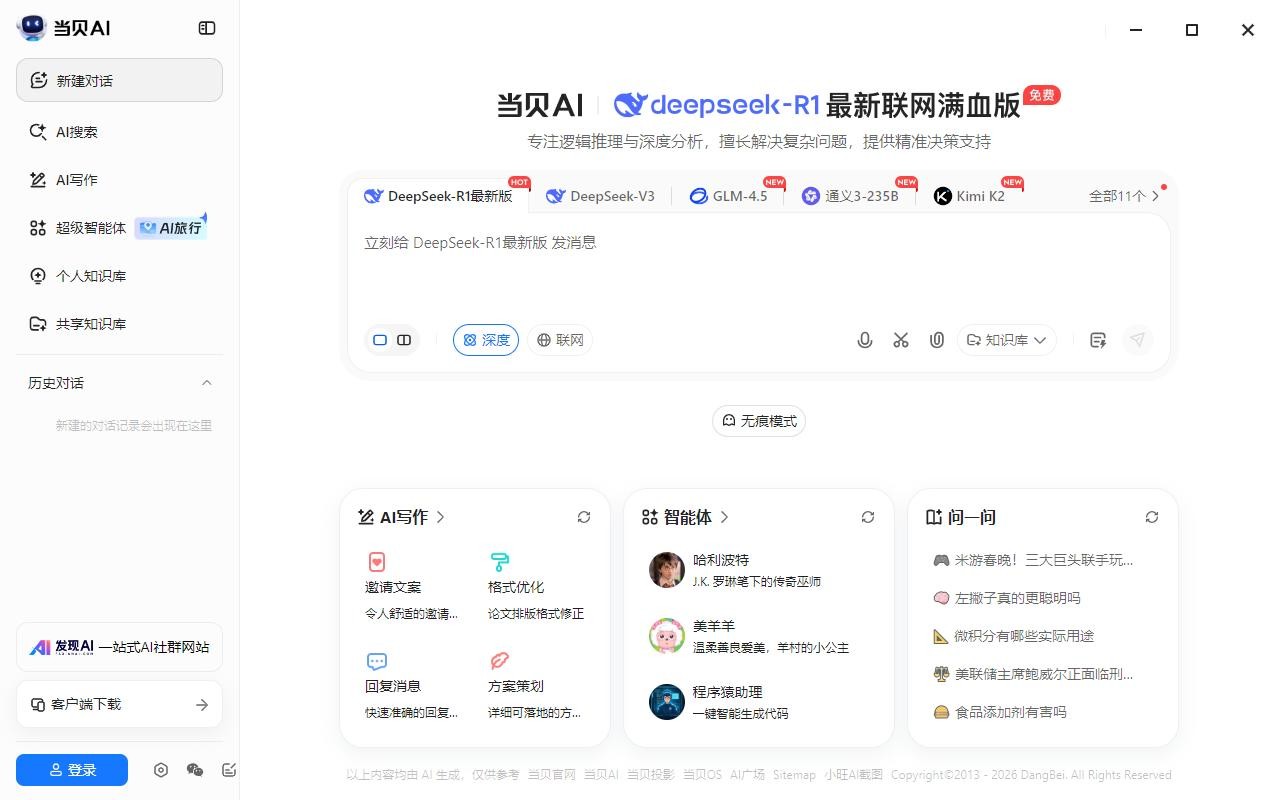
Task: Refresh the 问一问 question list
Action: (x=1152, y=517)
